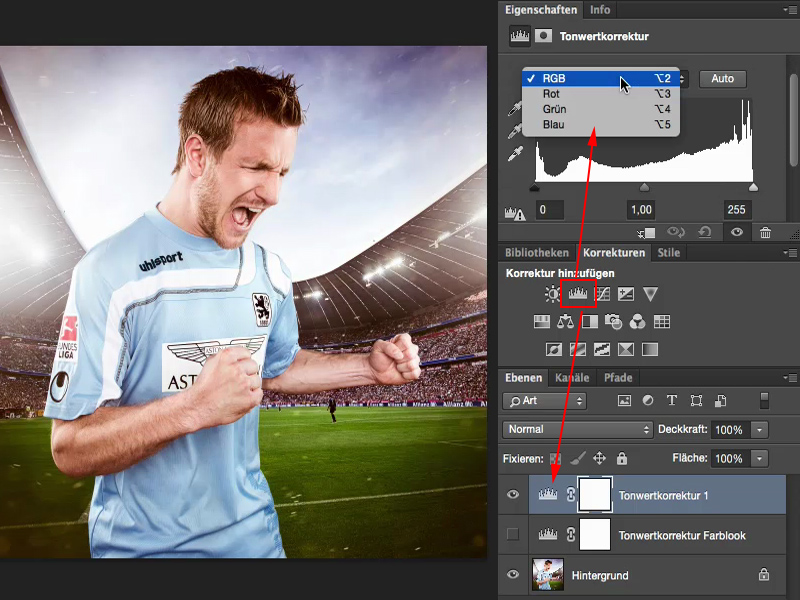Click the gray midtone slider handle
The height and width of the screenshot is (600, 800).
[x=644, y=188]
